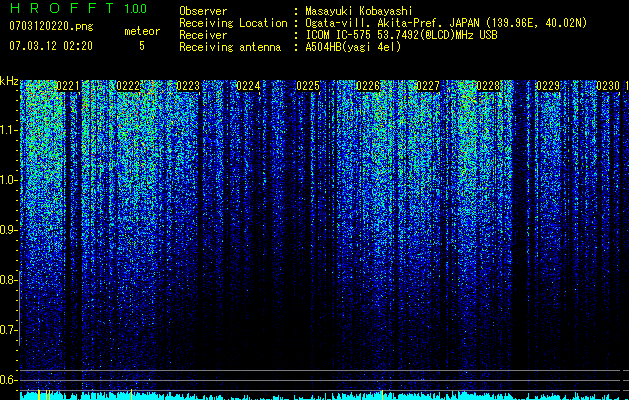Click the 0227 time marker

[428, 86]
